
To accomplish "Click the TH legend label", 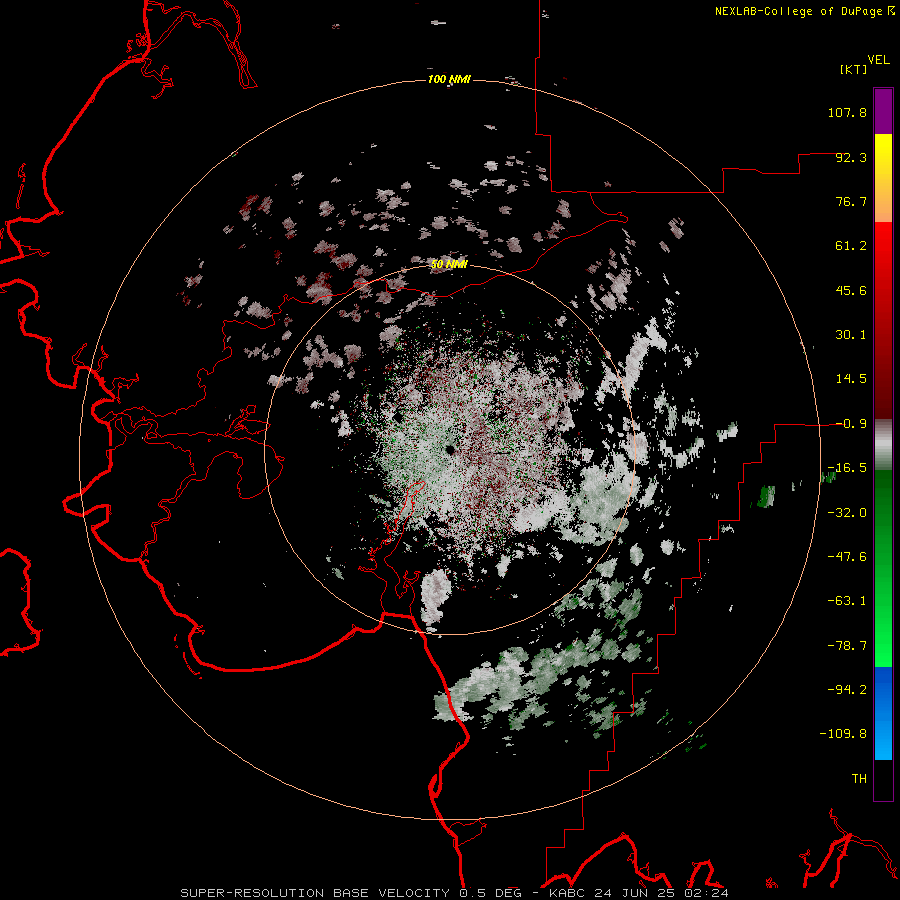I will point(859,778).
